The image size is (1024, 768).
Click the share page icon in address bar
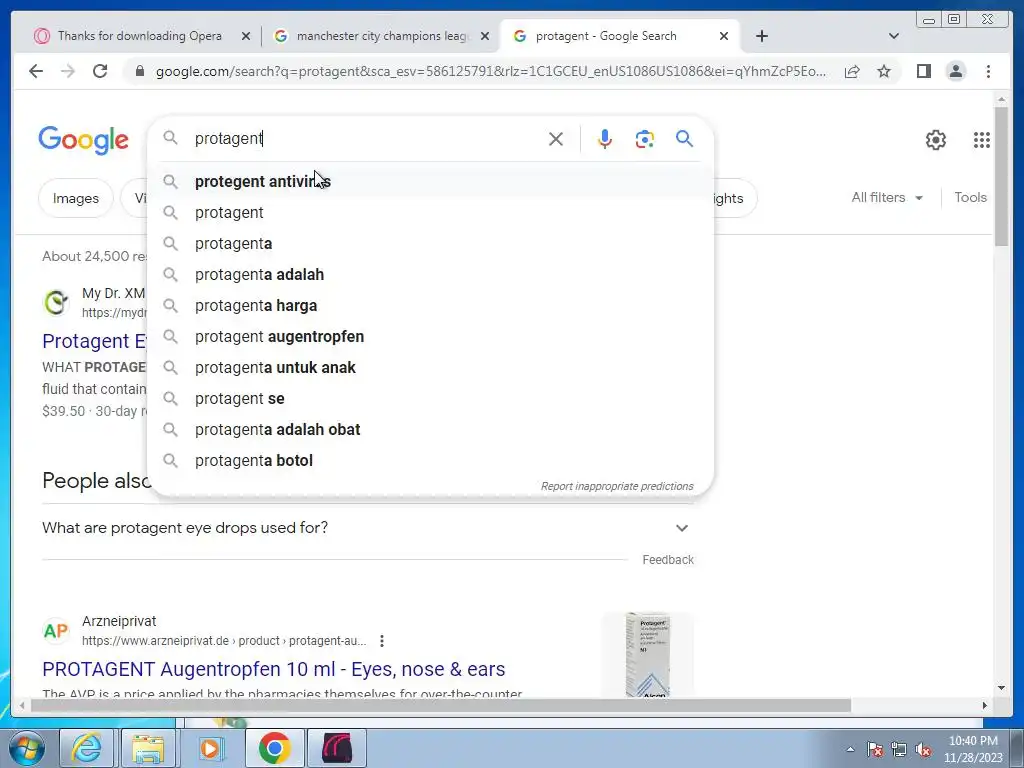click(x=852, y=71)
